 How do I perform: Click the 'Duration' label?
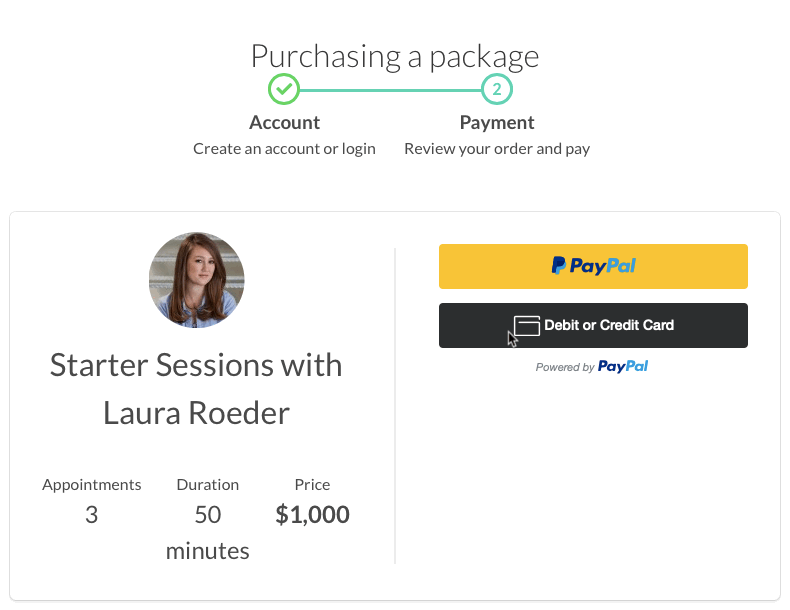(x=208, y=485)
